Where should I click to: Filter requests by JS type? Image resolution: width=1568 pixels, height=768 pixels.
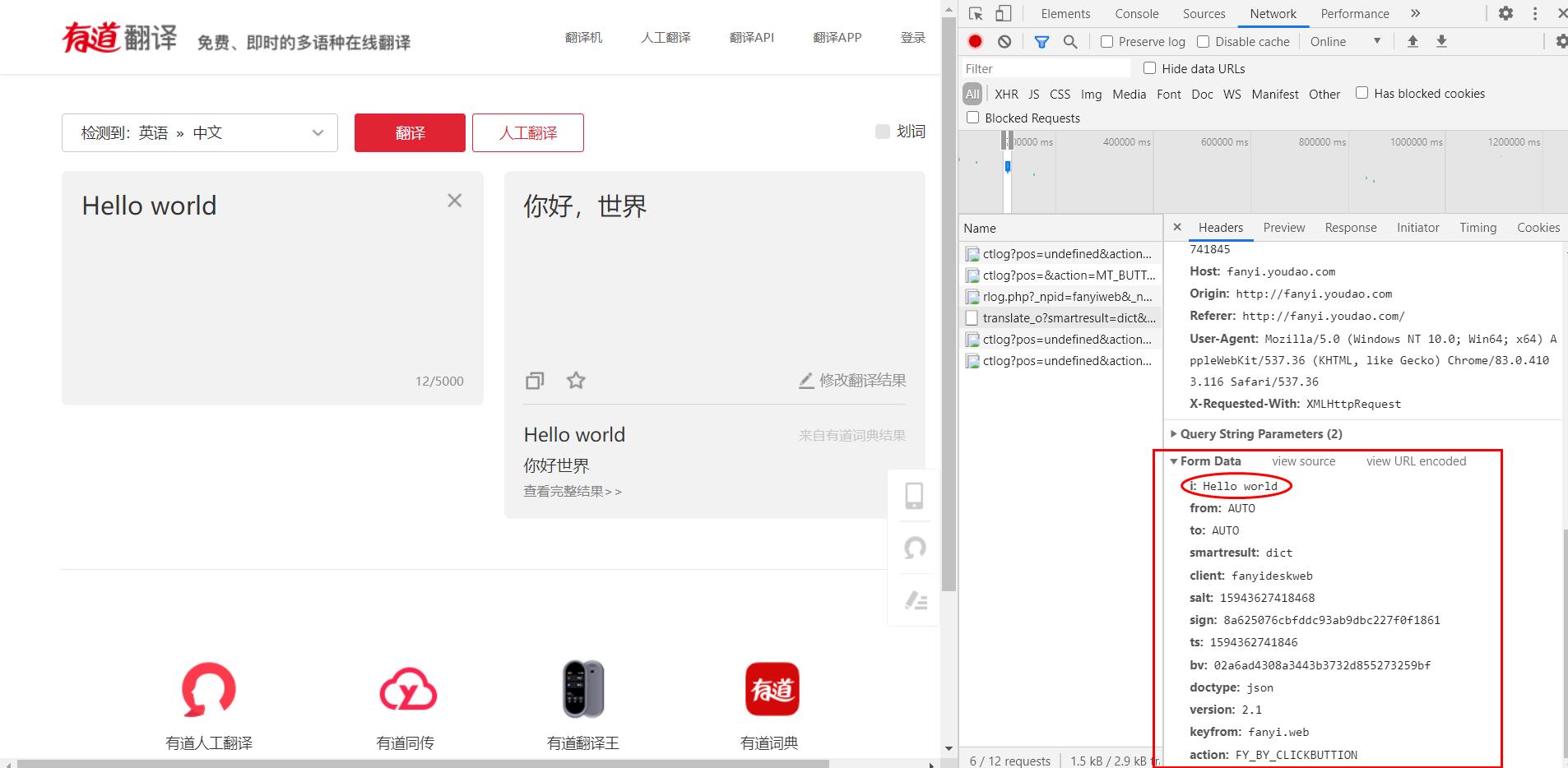click(1034, 95)
